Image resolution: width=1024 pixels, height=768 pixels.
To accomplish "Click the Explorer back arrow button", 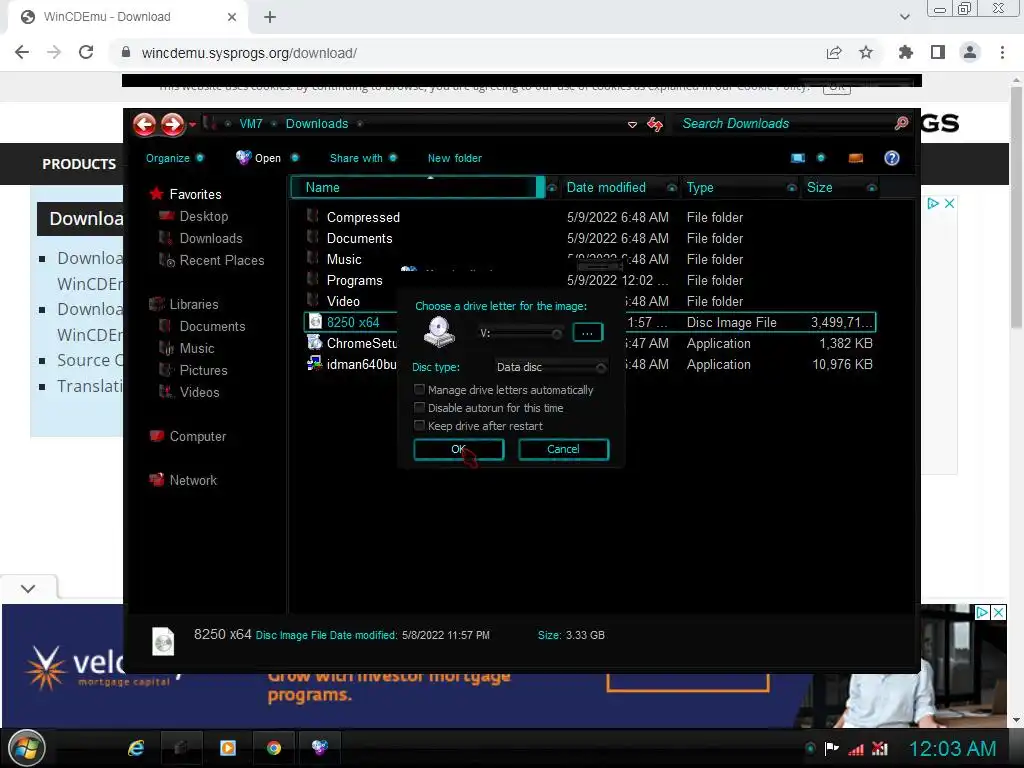I will (x=145, y=124).
